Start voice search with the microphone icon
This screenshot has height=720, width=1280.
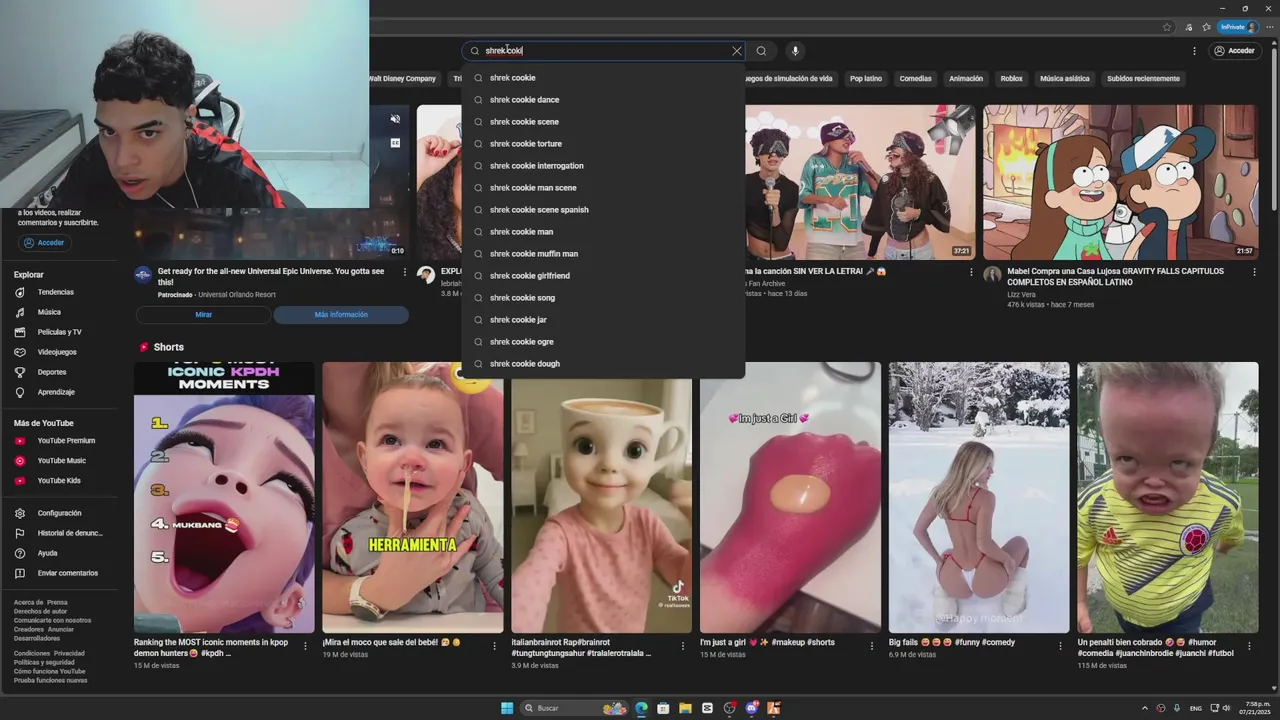pyautogui.click(x=795, y=51)
